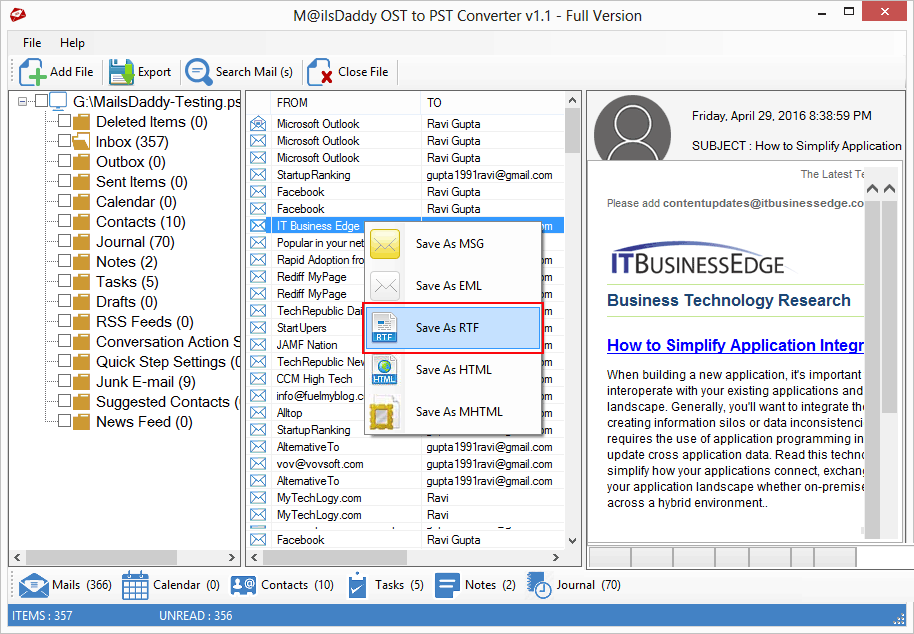Click the sender avatar in preview pane
Screen dimensions: 914x634
click(x=632, y=129)
